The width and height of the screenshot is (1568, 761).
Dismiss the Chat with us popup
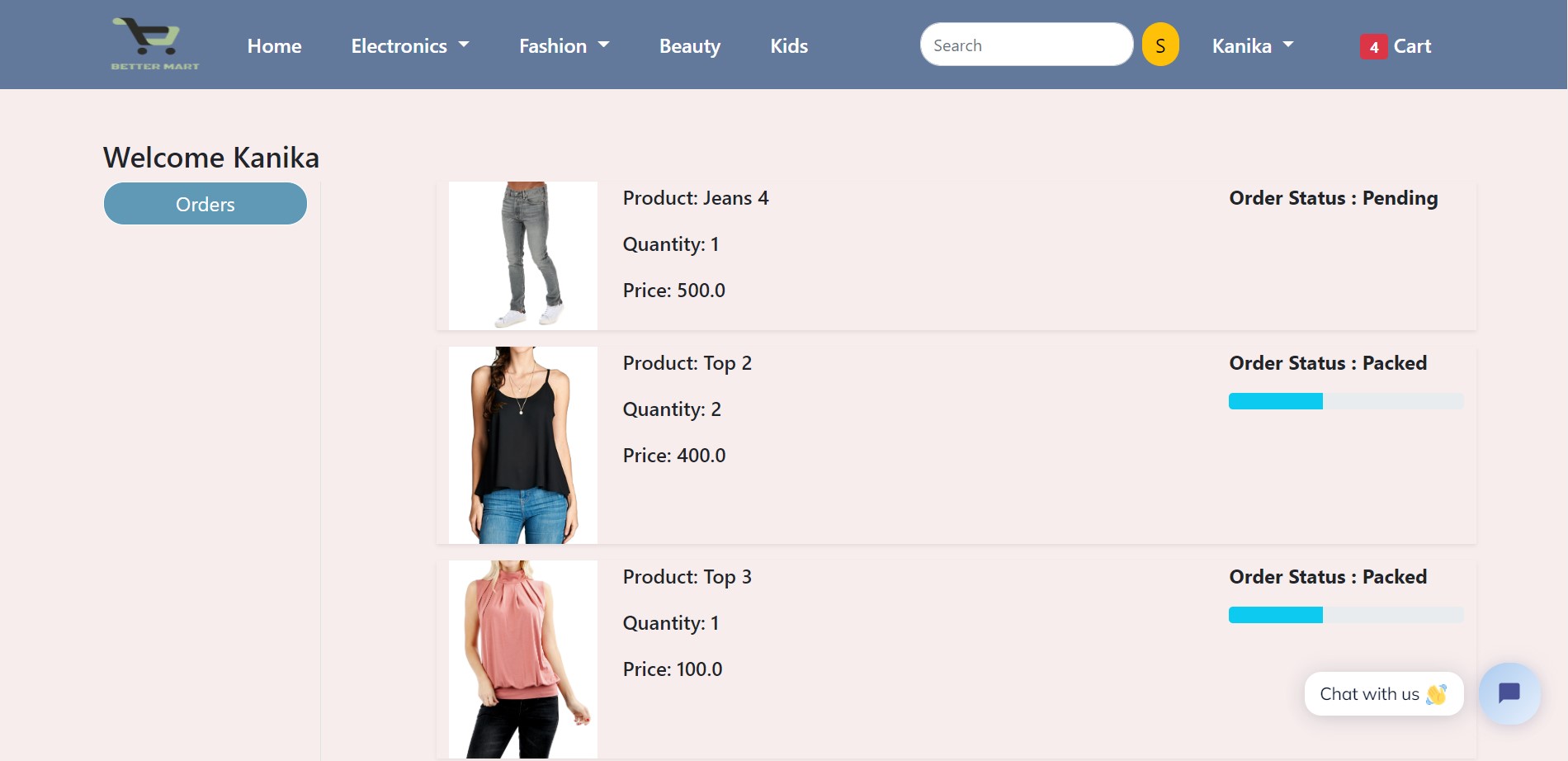pyautogui.click(x=1383, y=693)
